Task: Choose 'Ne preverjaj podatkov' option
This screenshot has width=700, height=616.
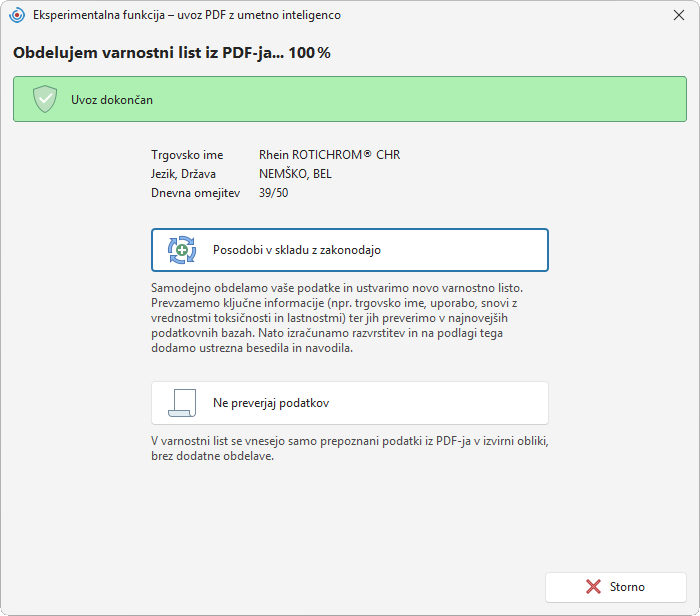Action: (350, 403)
